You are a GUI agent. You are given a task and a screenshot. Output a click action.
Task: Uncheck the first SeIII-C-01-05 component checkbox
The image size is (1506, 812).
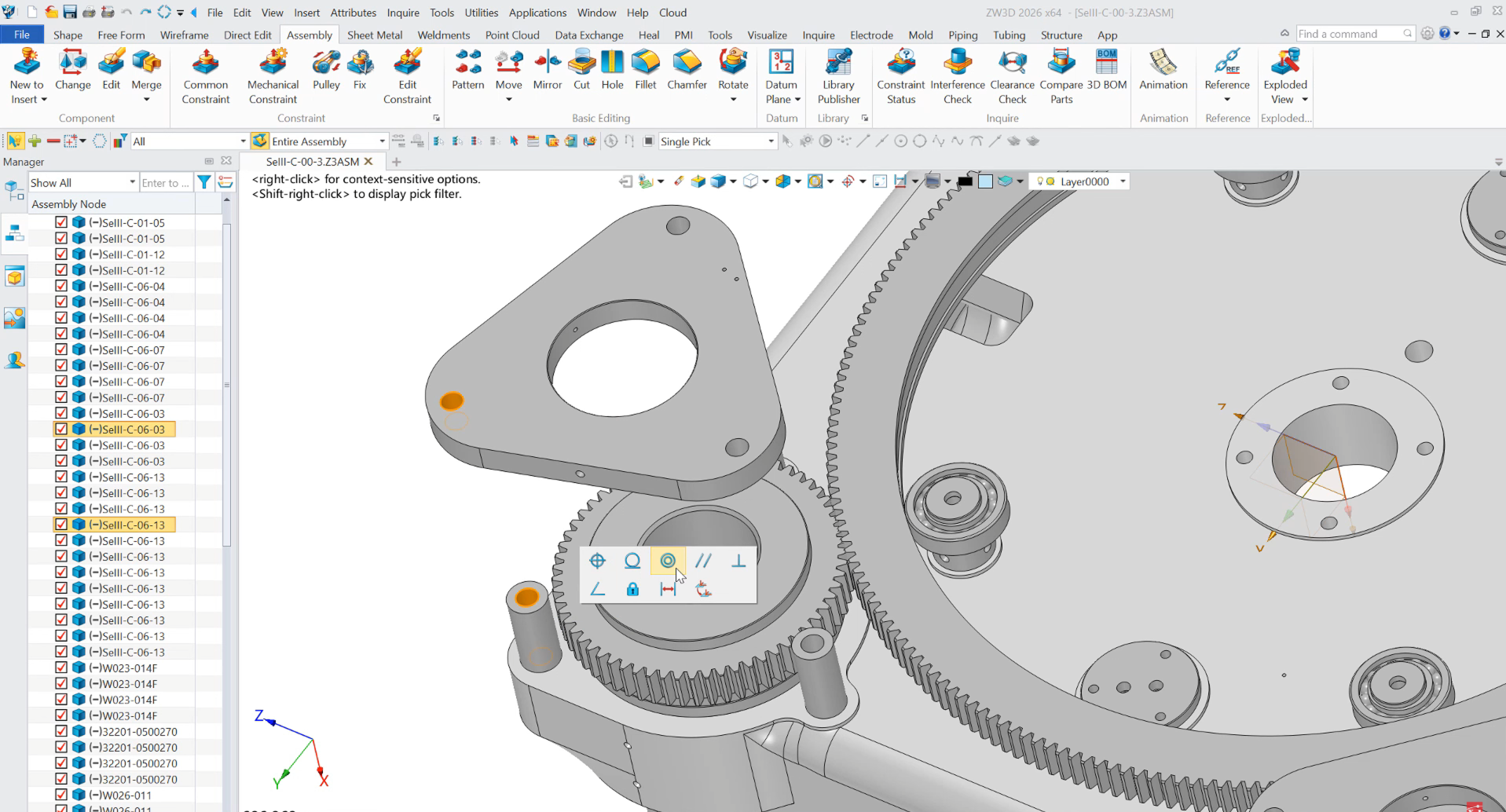coord(61,222)
